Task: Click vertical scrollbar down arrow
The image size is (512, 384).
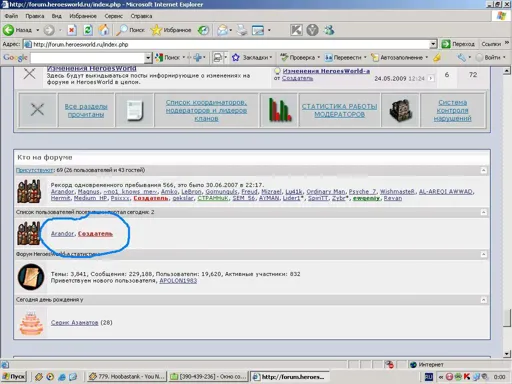Action: click(x=507, y=354)
